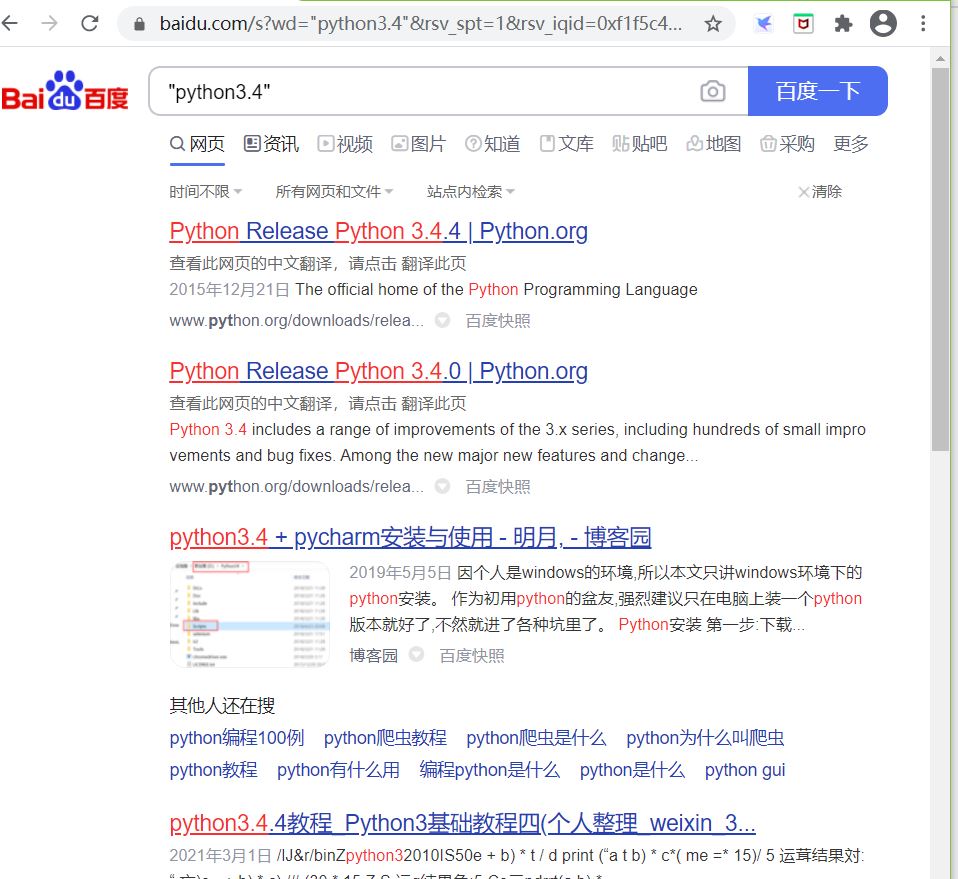Screen dimensions: 958x879
Task: Switch to 资讯 tab
Action: coord(271,144)
